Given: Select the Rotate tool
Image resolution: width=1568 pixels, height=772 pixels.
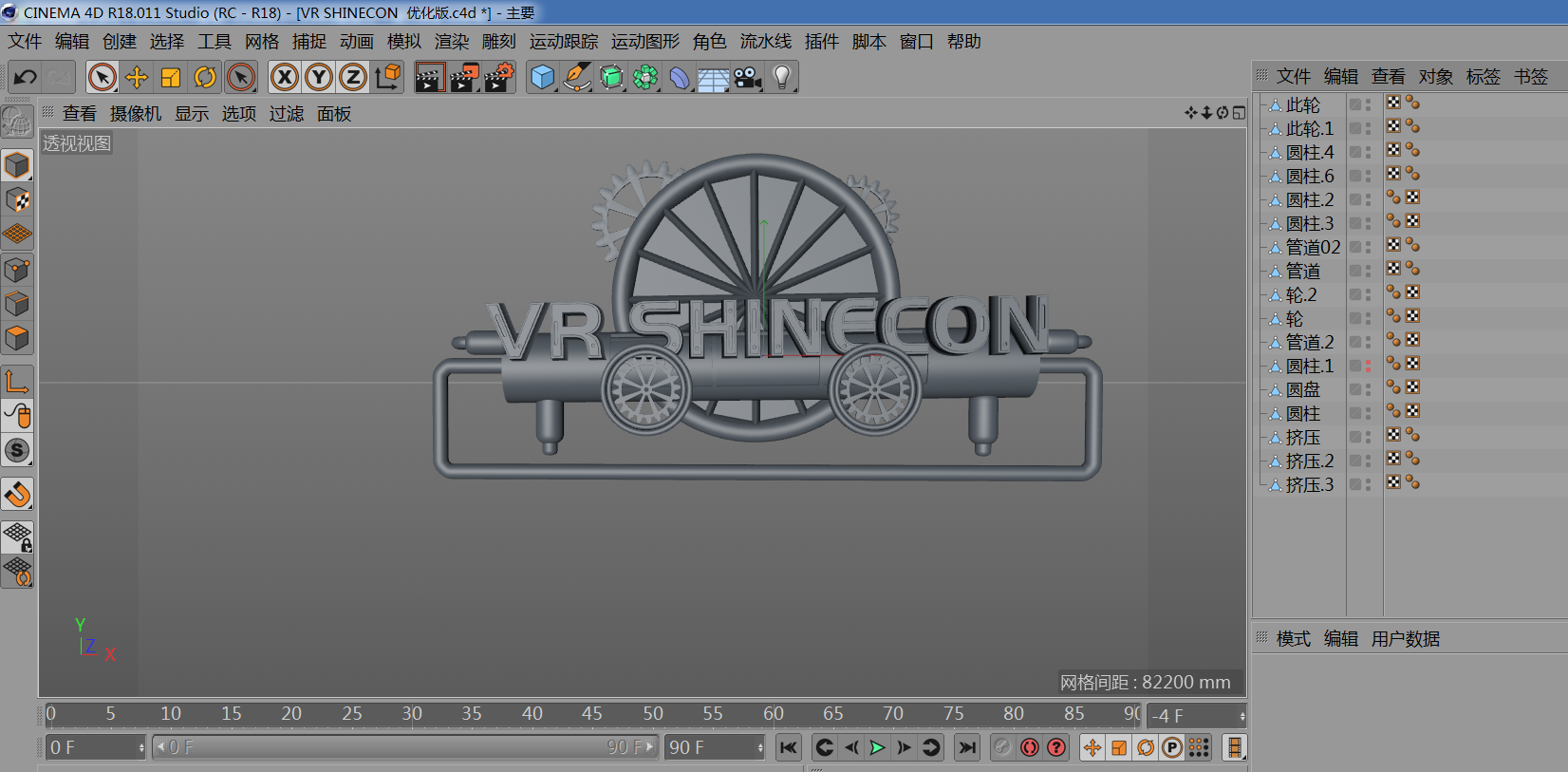Looking at the screenshot, I should (x=205, y=77).
